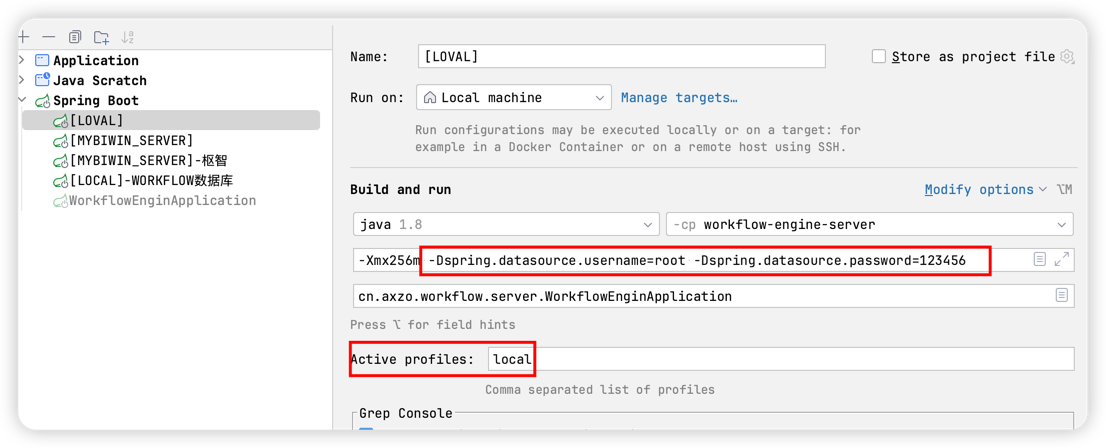Open the Modify options menu
The width and height of the screenshot is (1106, 448).
tap(985, 189)
